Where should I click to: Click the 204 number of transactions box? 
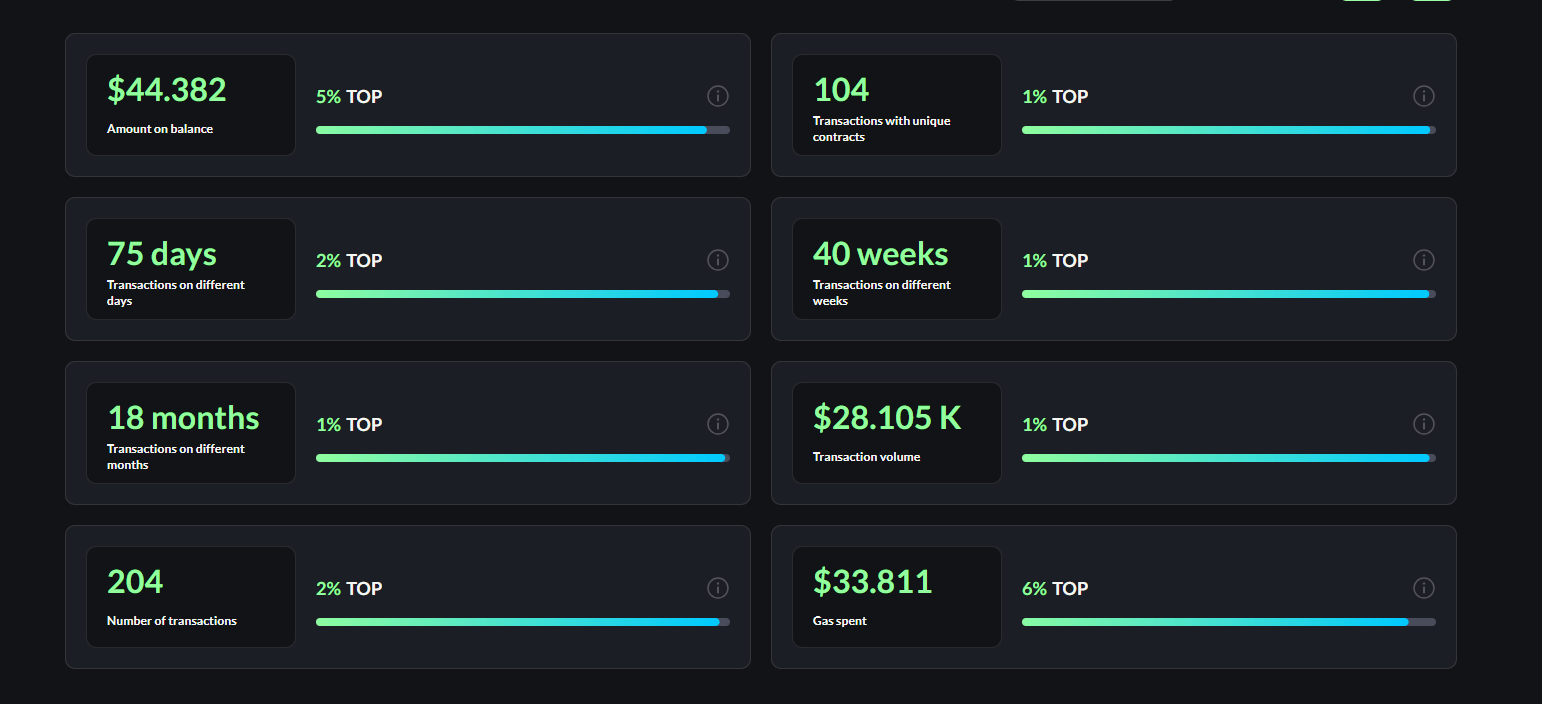[x=191, y=597]
